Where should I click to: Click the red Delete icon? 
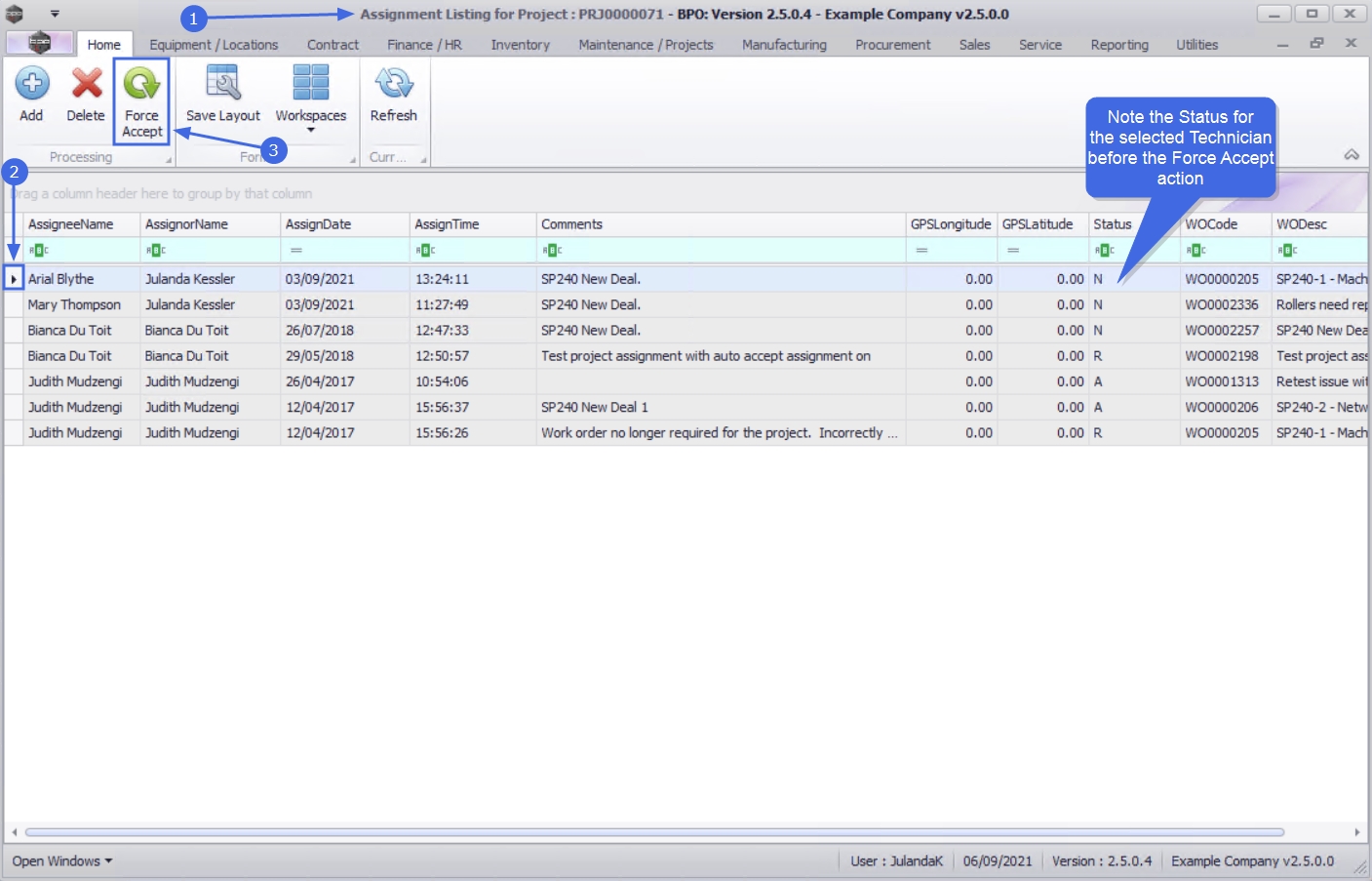(86, 85)
